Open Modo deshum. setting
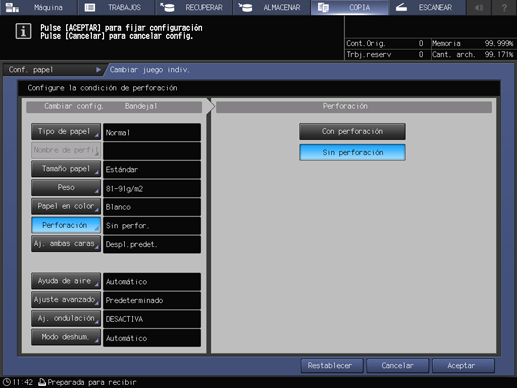Image resolution: width=517 pixels, height=388 pixels. pyautogui.click(x=66, y=337)
